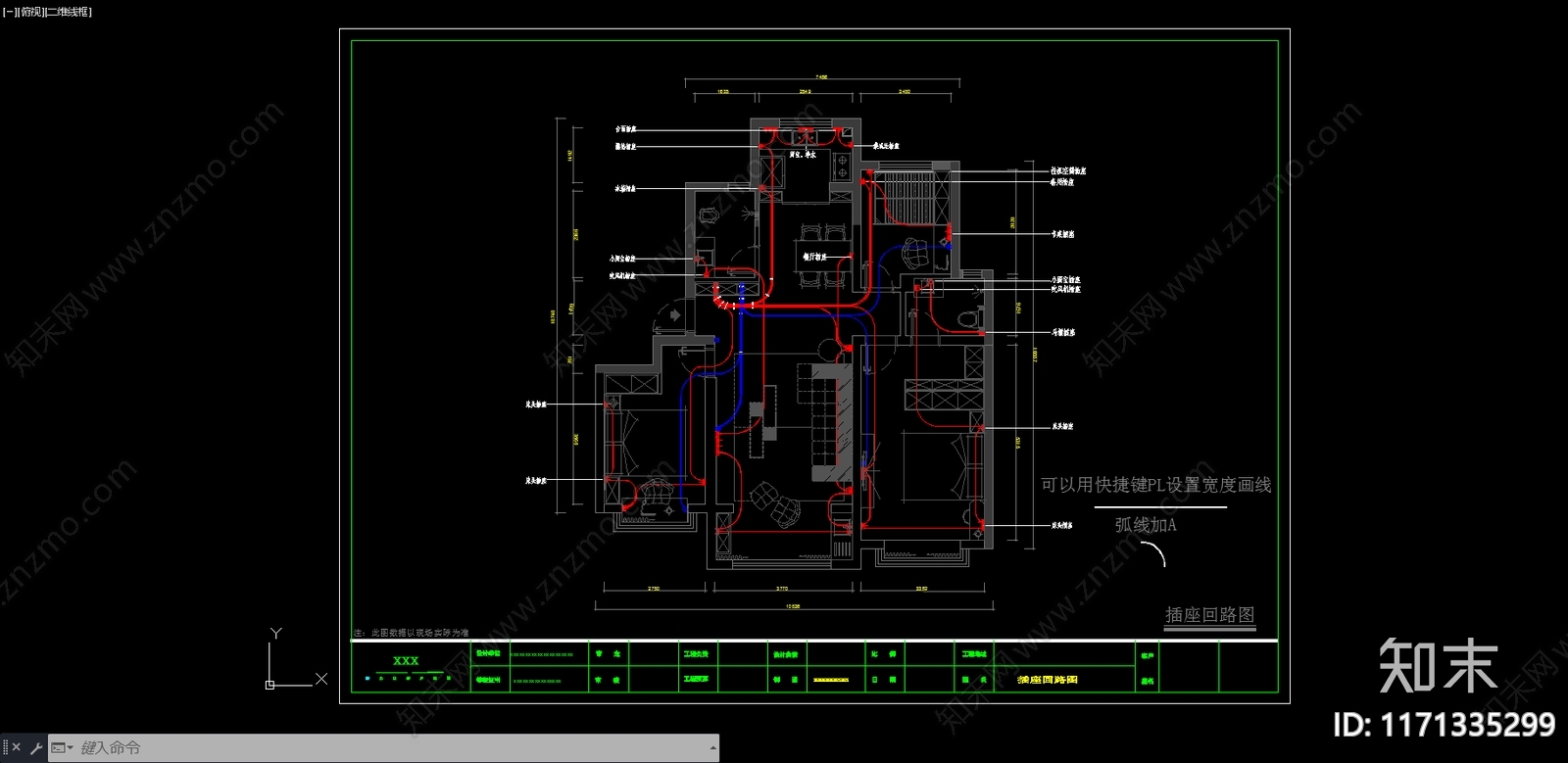Open command line customize wrench menu

[x=36, y=747]
